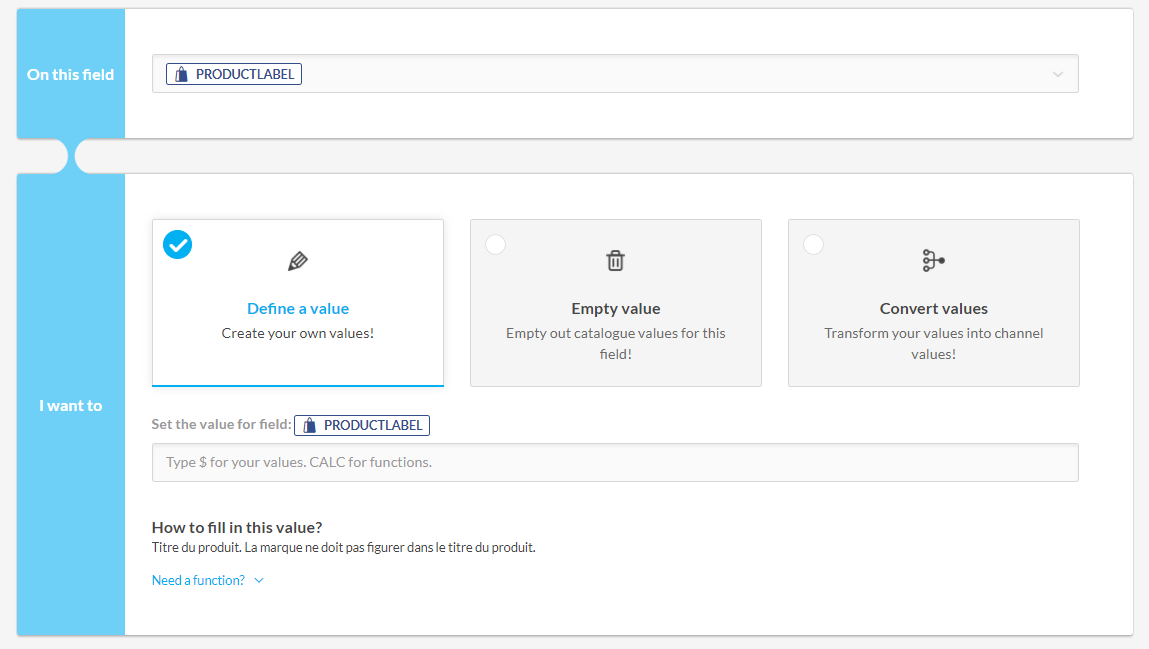Viewport: 1149px width, 649px height.
Task: Choose the 'Define a value' card title
Action: 298,309
